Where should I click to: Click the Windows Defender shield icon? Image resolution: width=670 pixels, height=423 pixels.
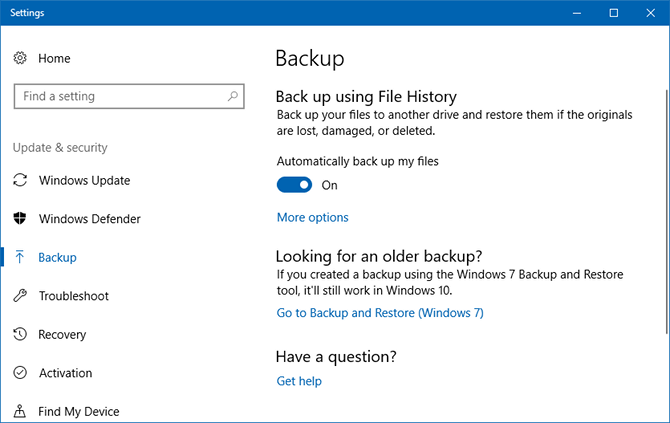pos(20,219)
